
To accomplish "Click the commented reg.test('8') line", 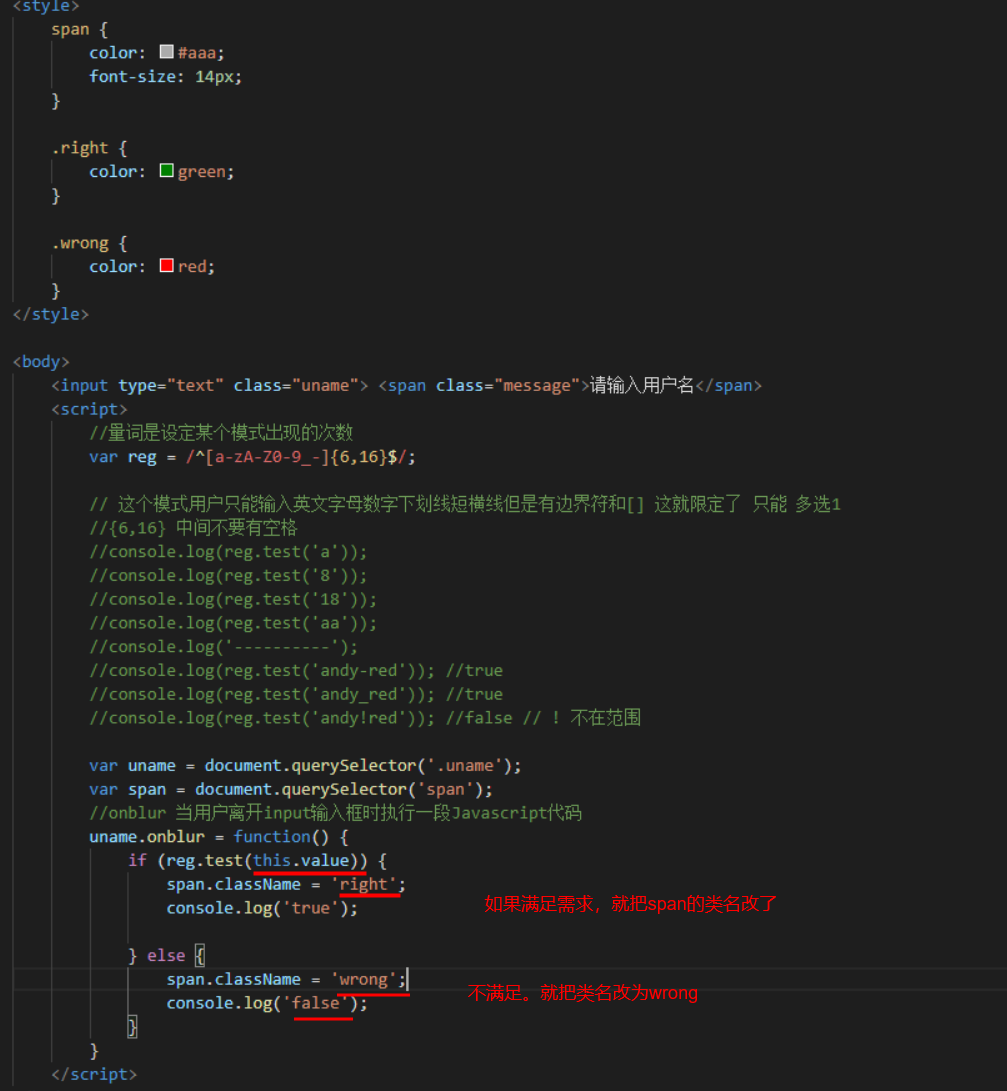I will point(228,575).
